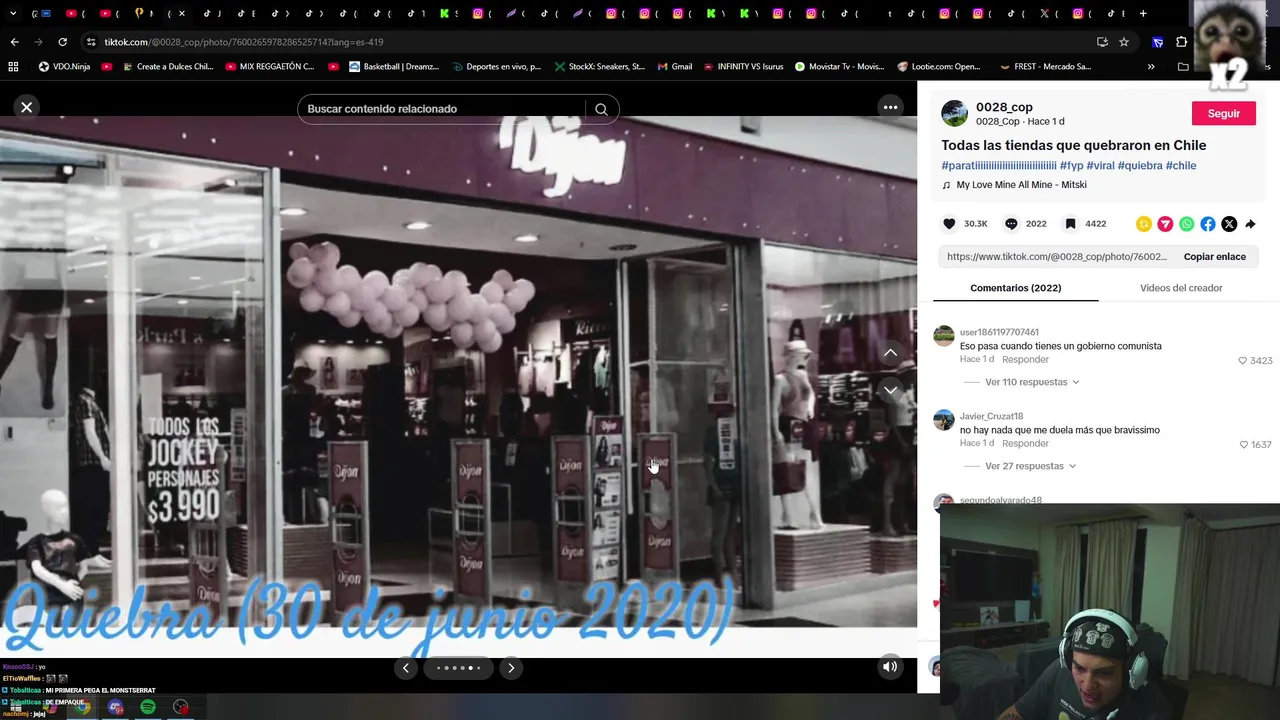Open the #chile hashtag
Screen dimensions: 1280x720
click(x=1181, y=166)
